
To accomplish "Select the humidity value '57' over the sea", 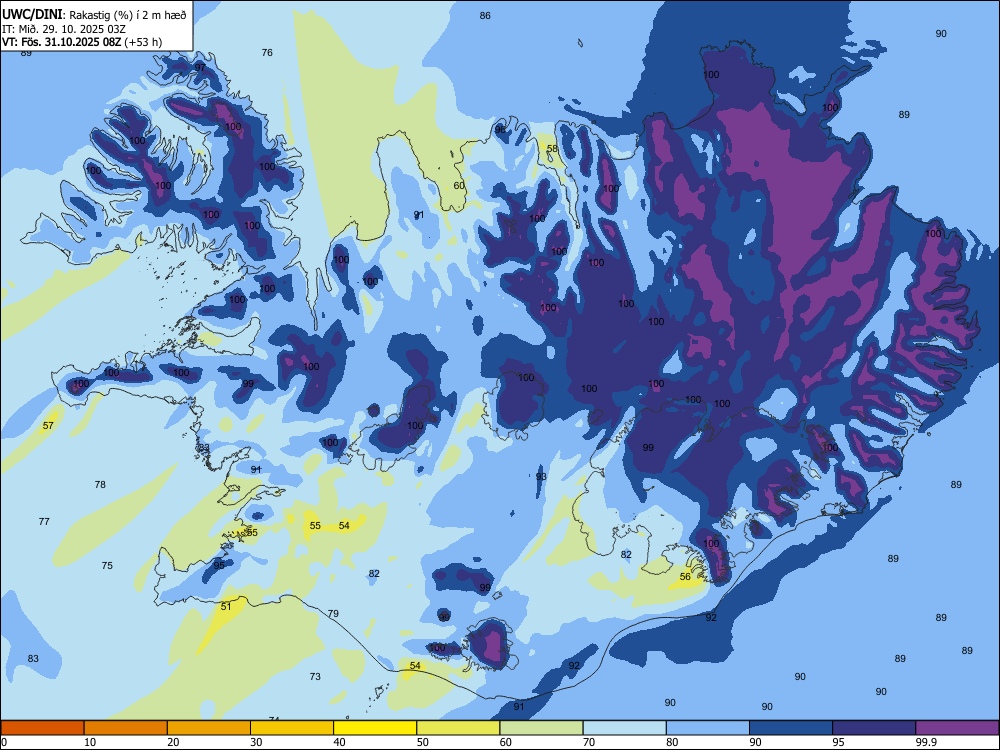I will tap(48, 425).
